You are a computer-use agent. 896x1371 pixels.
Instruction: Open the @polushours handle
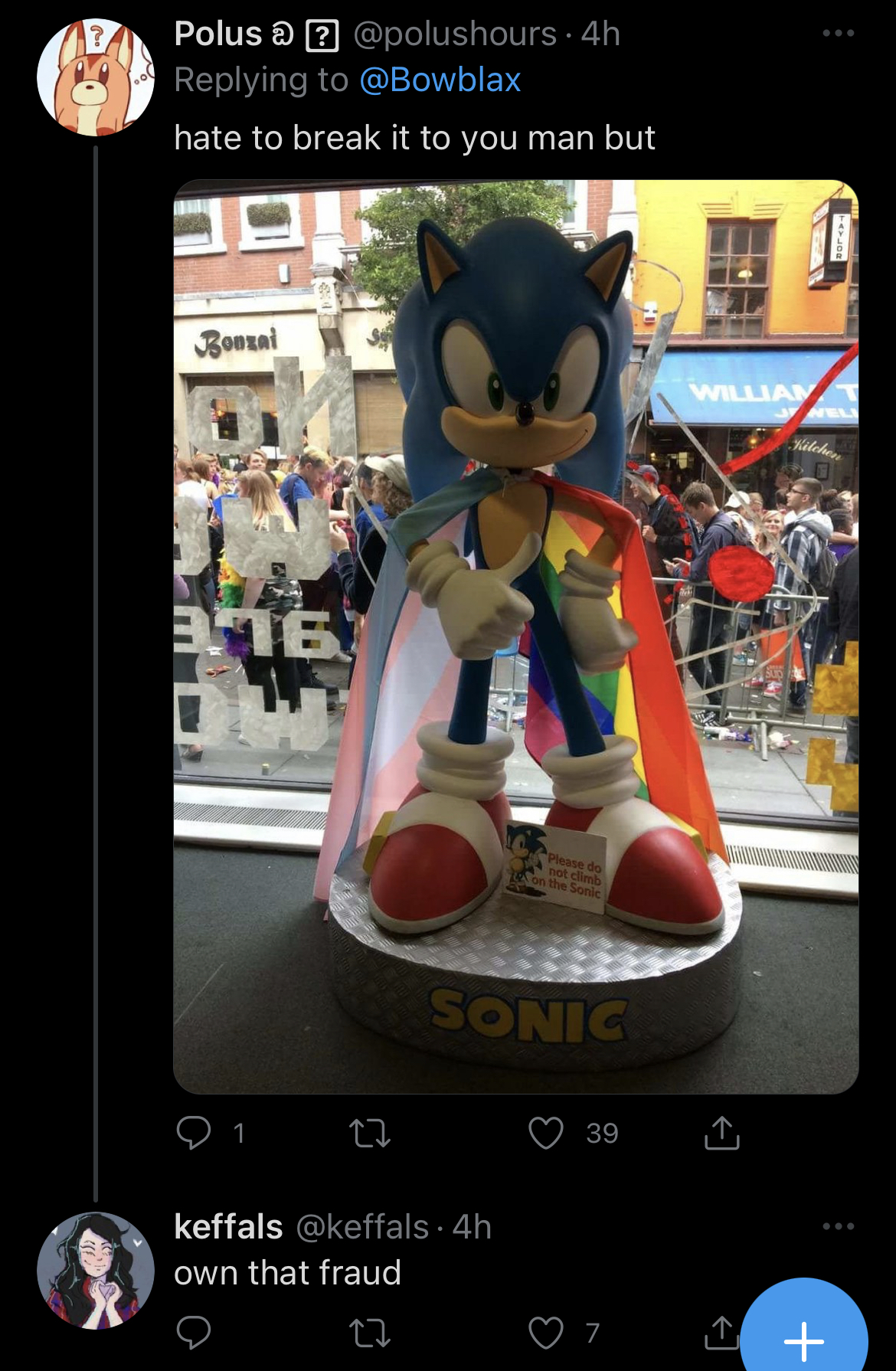click(x=455, y=34)
